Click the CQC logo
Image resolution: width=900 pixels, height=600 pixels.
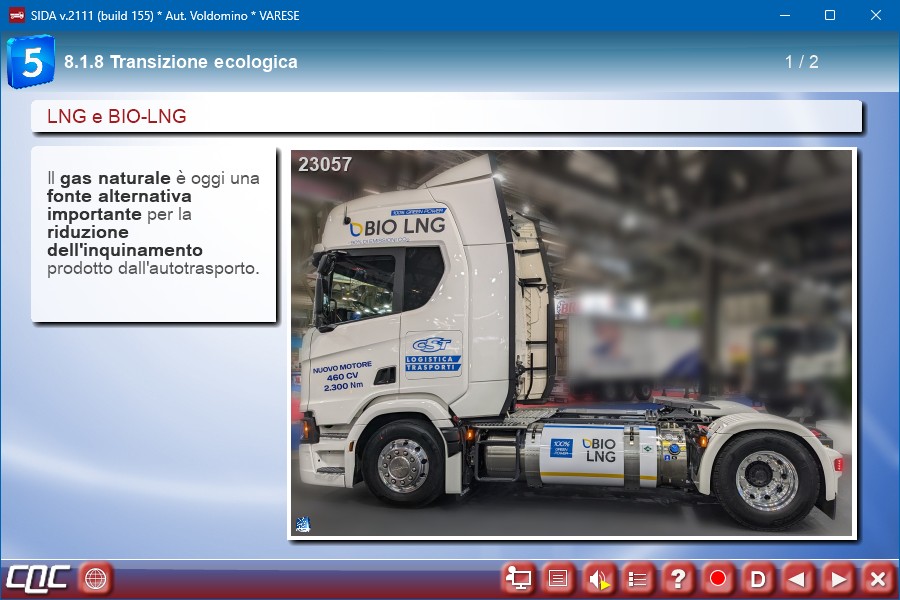click(x=38, y=578)
